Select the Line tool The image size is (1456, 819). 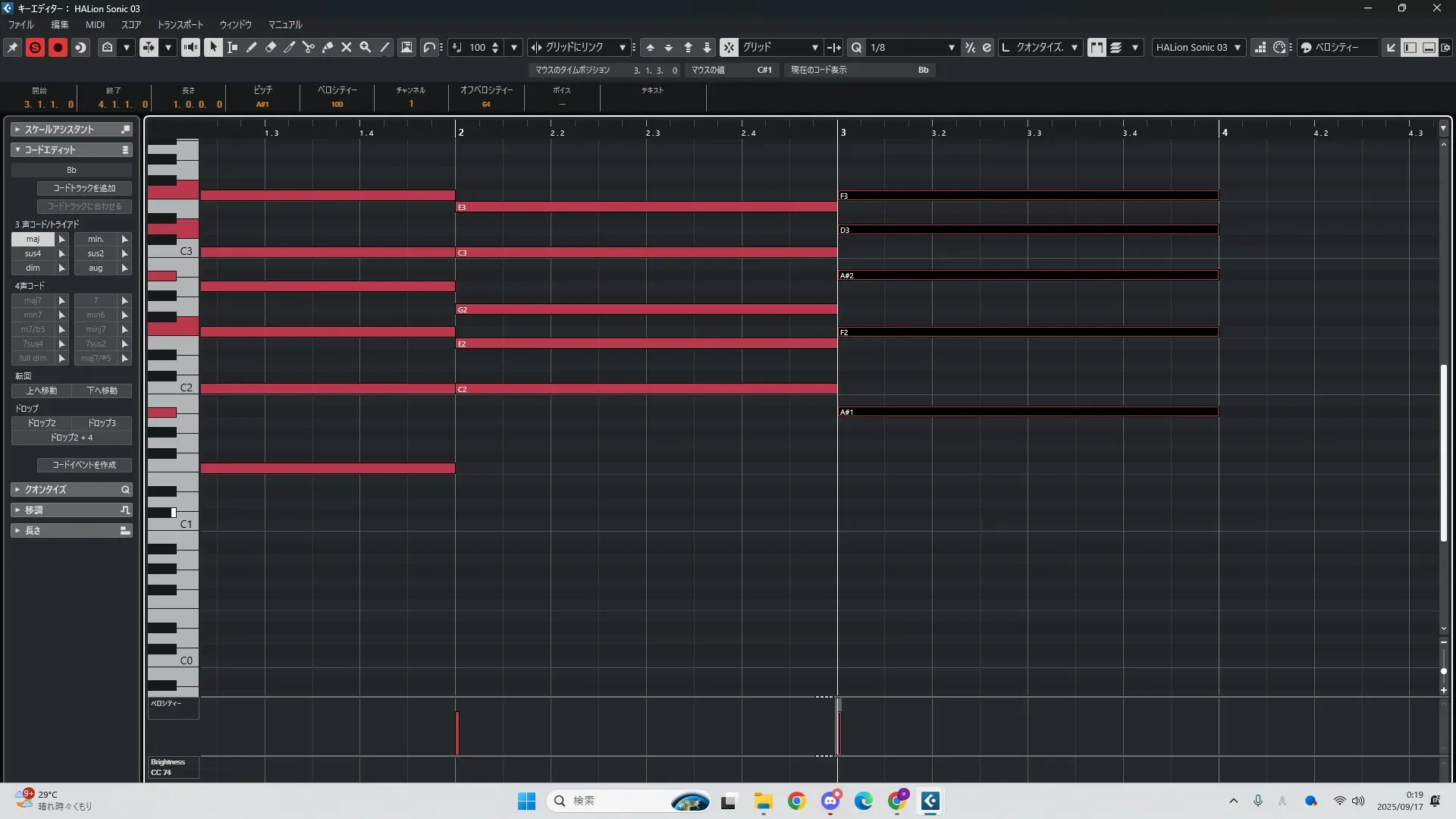tap(385, 47)
